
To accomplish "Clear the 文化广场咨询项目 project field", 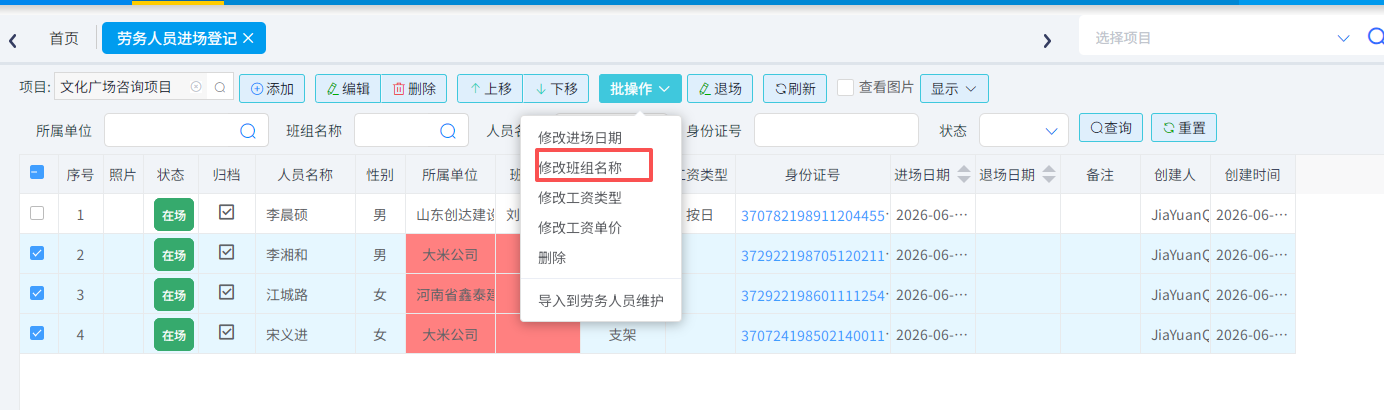I will point(196,88).
